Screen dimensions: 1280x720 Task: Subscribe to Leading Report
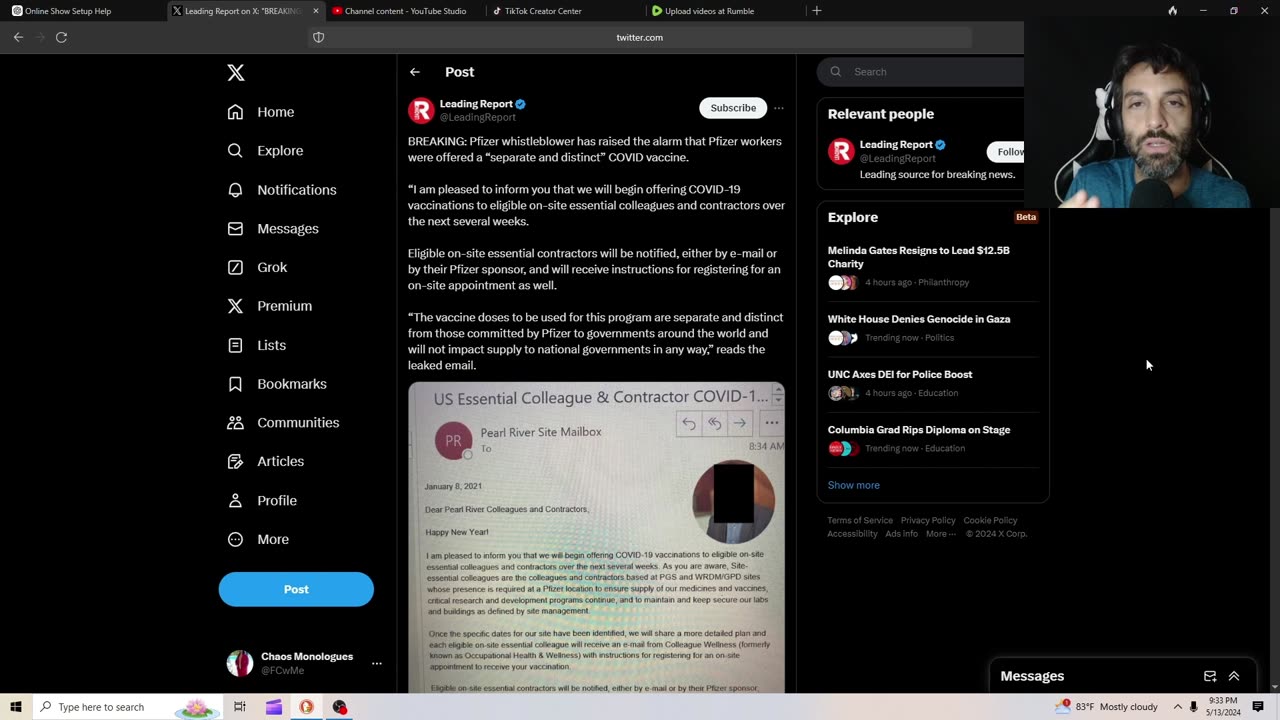tap(733, 108)
